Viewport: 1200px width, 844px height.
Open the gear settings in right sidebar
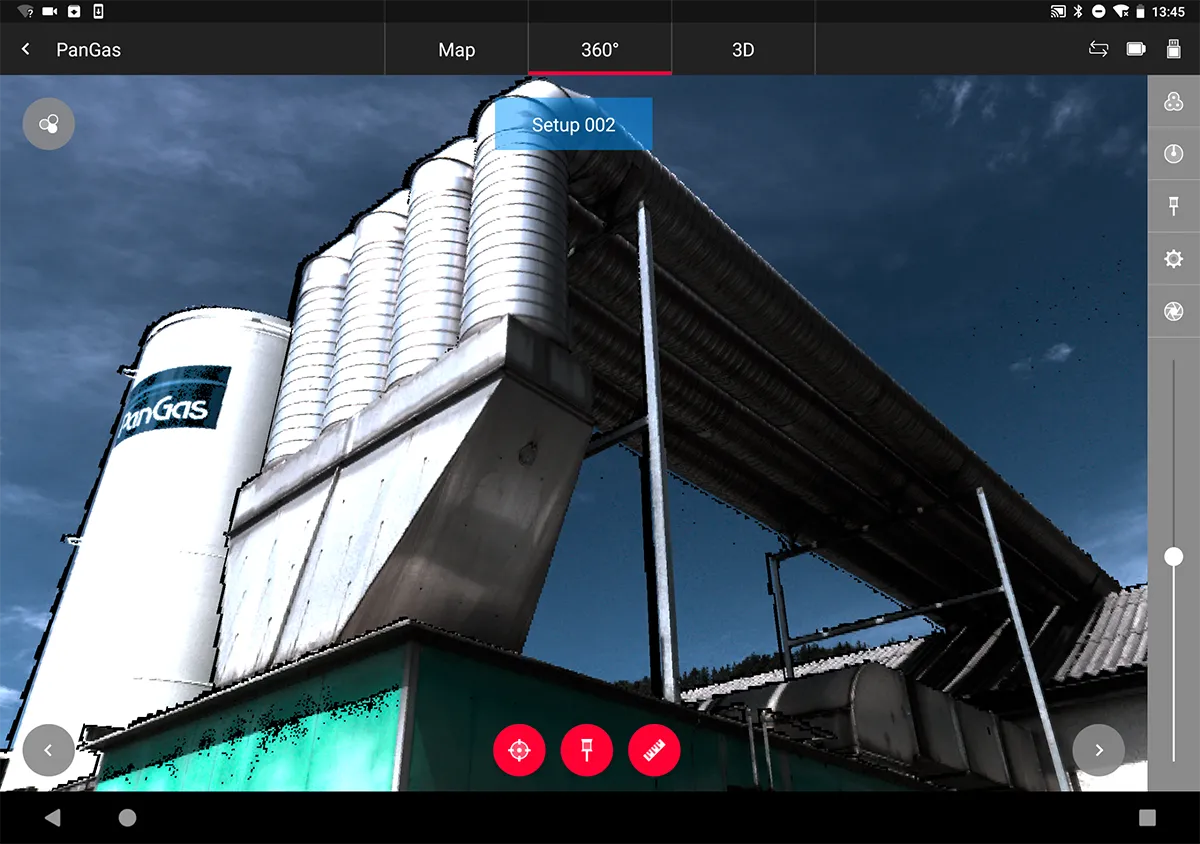(1173, 259)
